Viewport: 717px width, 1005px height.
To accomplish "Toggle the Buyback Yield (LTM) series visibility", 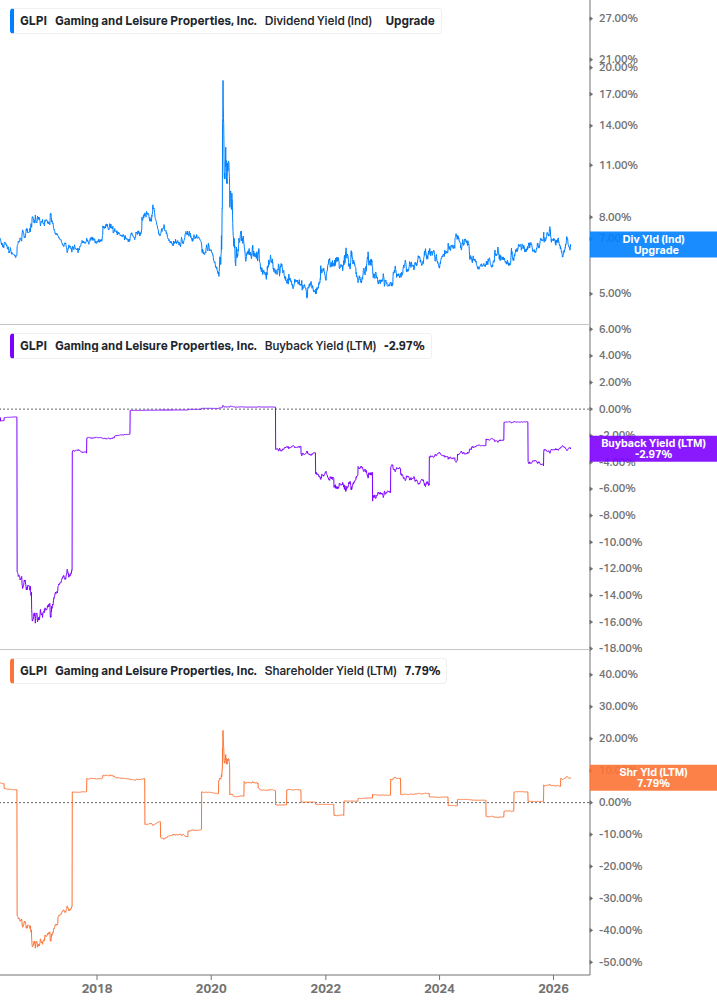I will (x=10, y=345).
